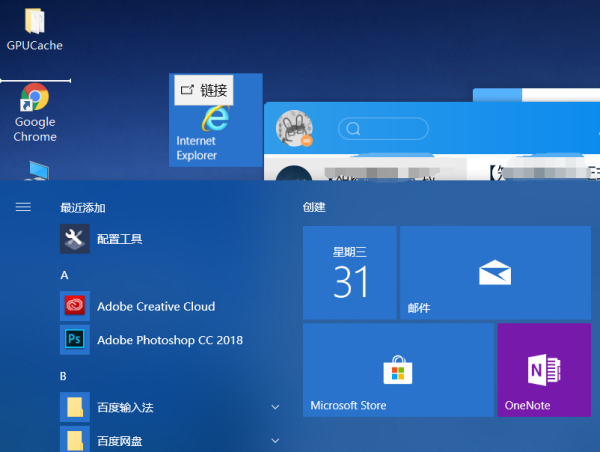Open the 百度网盘 folder entry
The width and height of the screenshot is (600, 452).
pos(171,439)
